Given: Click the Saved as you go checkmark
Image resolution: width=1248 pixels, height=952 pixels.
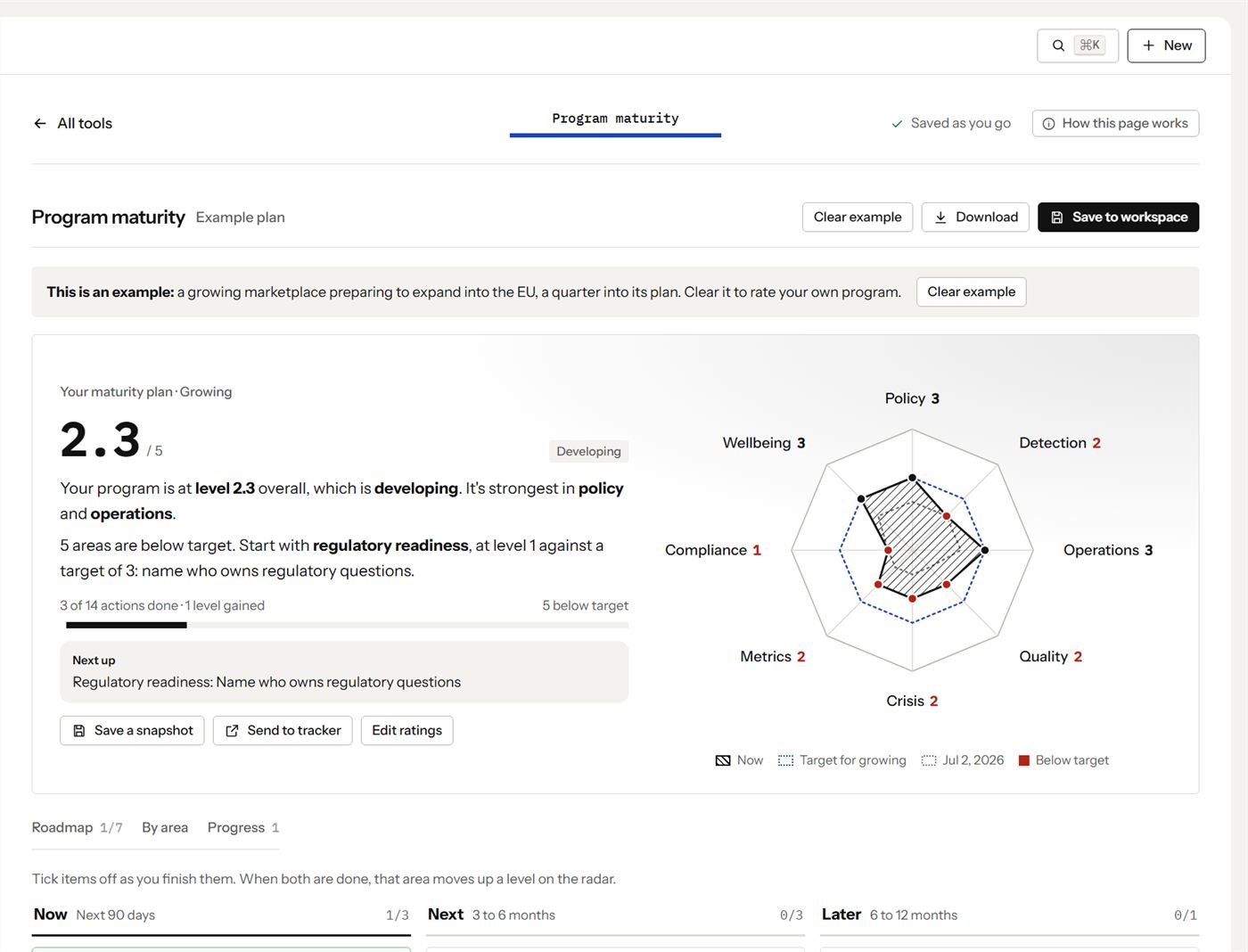Looking at the screenshot, I should [x=897, y=124].
